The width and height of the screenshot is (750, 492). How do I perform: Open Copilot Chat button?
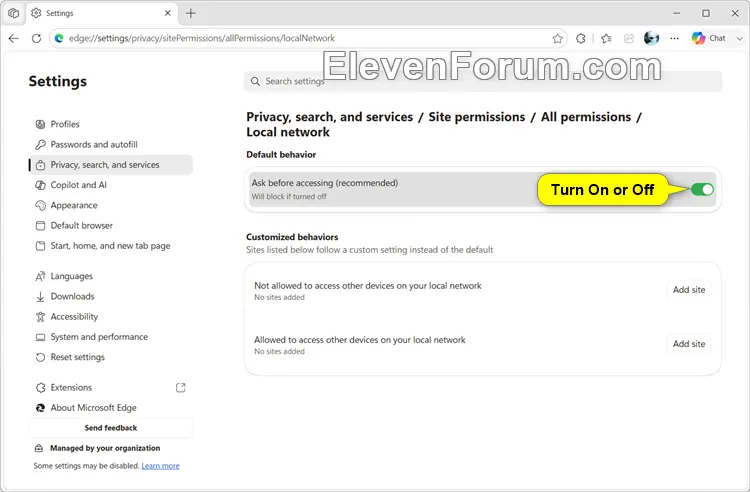point(708,38)
